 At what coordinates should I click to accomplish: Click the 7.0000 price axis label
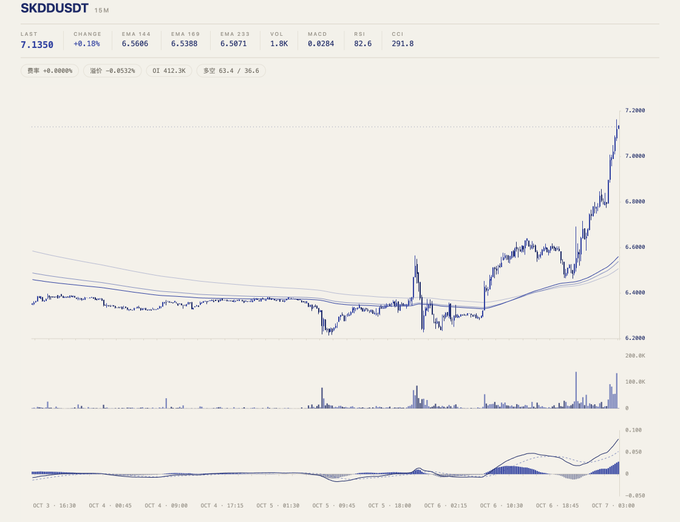pyautogui.click(x=635, y=156)
